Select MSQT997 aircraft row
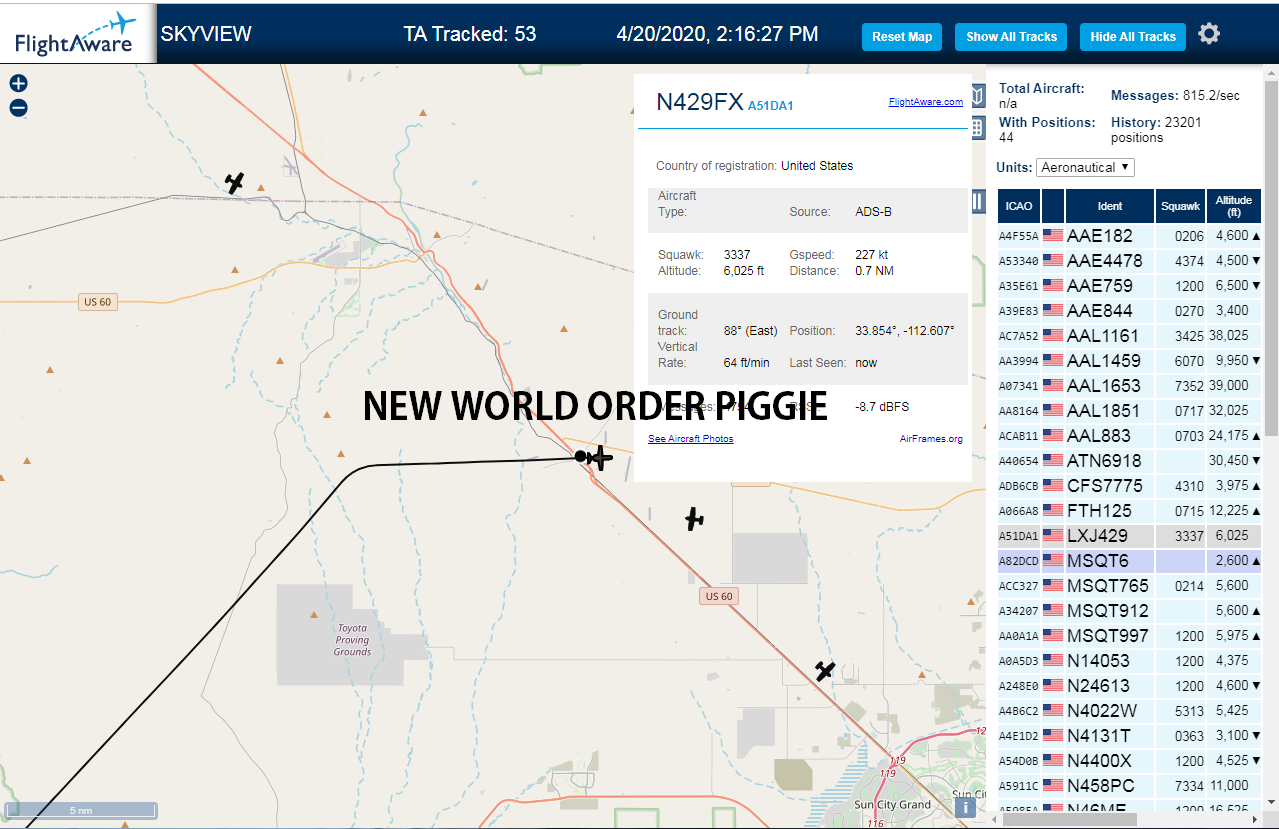Viewport: 1279px width, 829px height. [1130, 636]
